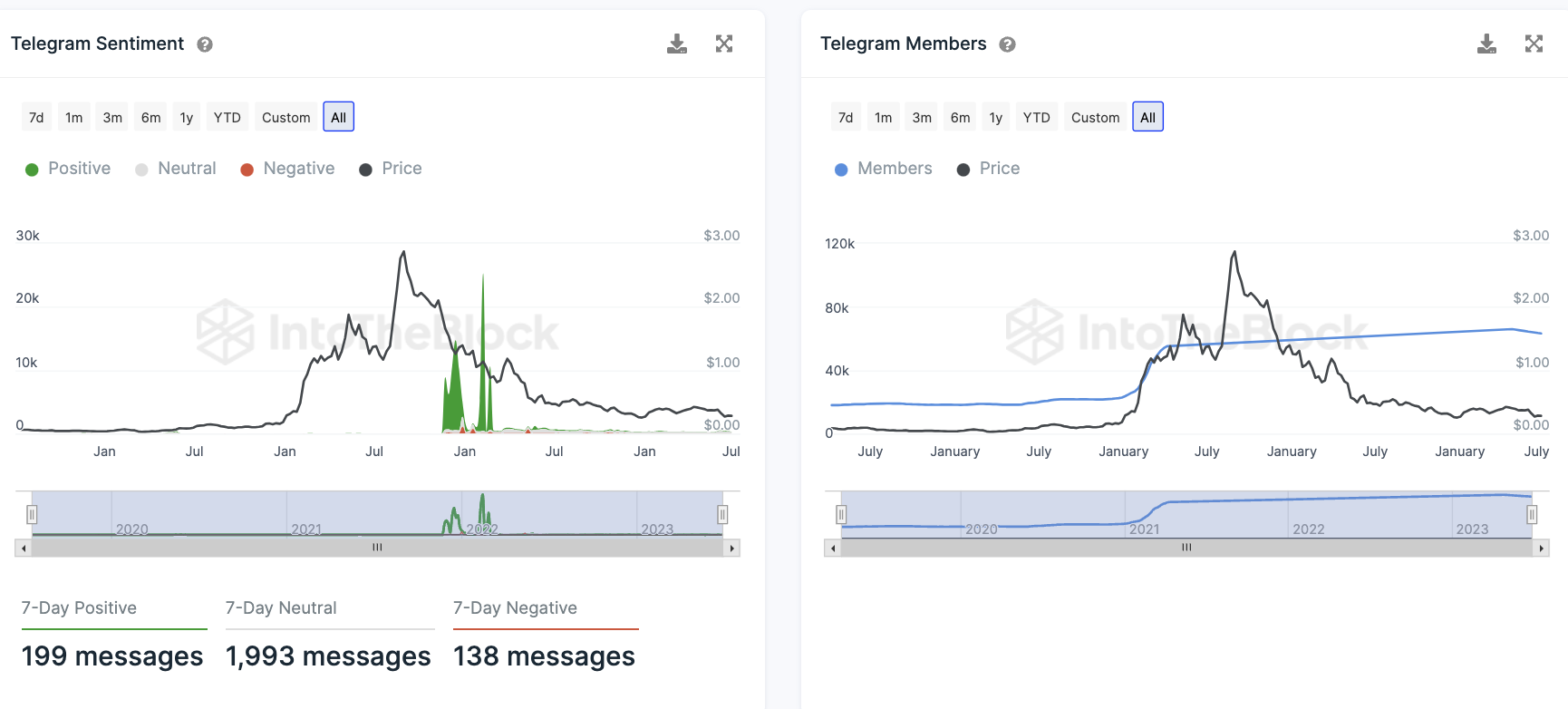The height and width of the screenshot is (709, 1568).
Task: Click 2021 label in members navigator
Action: click(1145, 529)
